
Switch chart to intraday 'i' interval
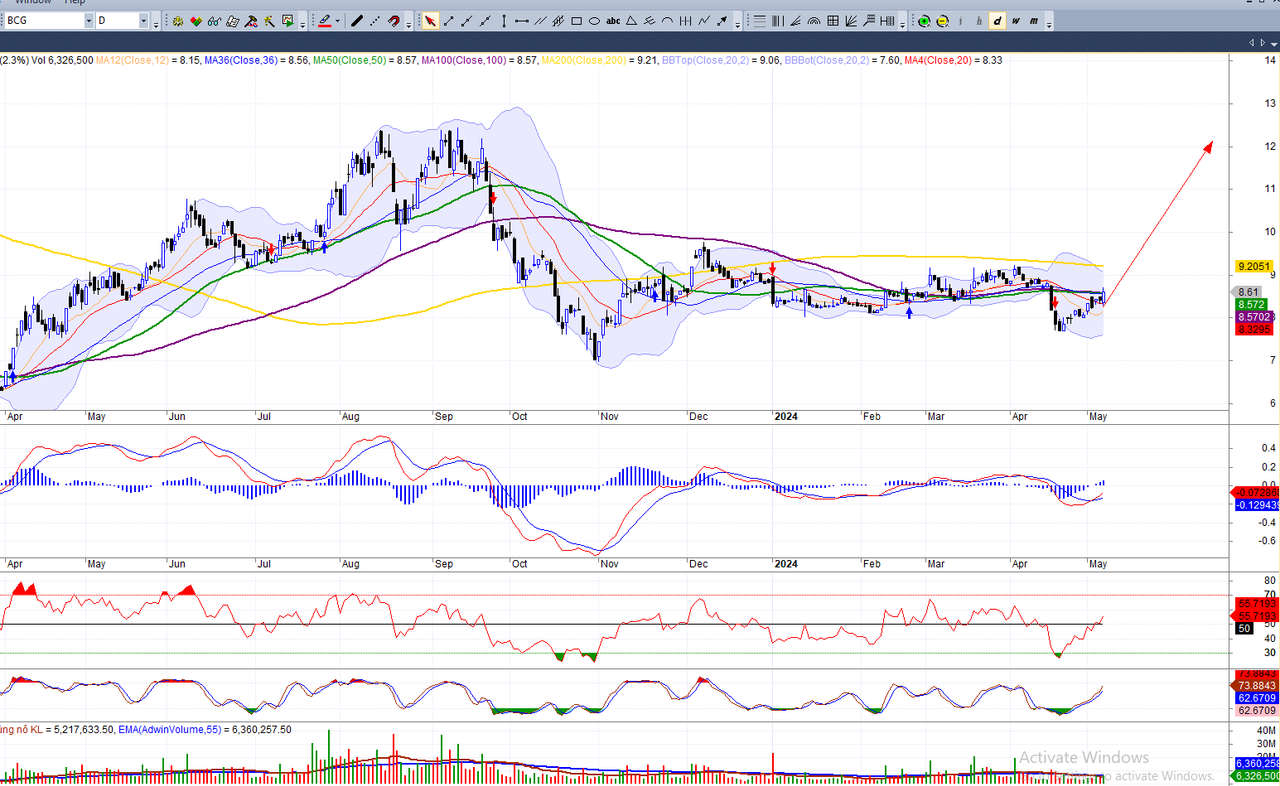961,21
